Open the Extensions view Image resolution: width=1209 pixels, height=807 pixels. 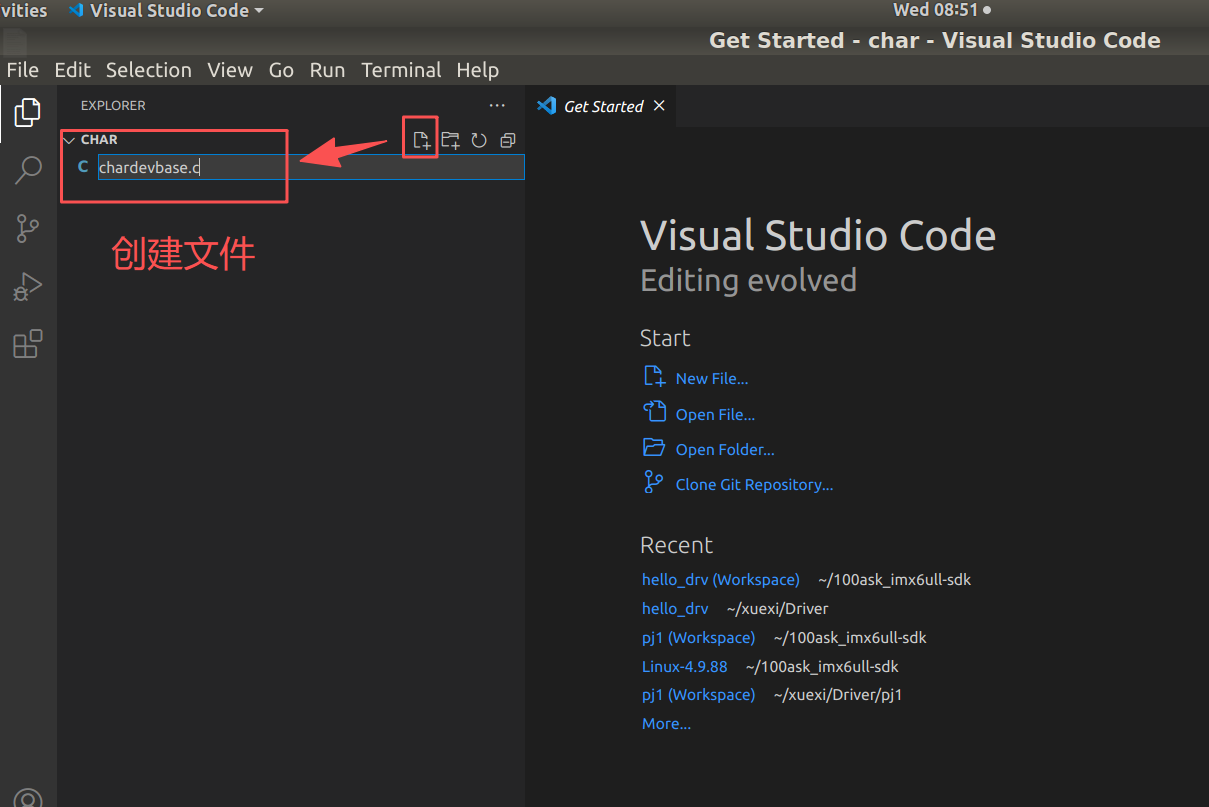28,344
